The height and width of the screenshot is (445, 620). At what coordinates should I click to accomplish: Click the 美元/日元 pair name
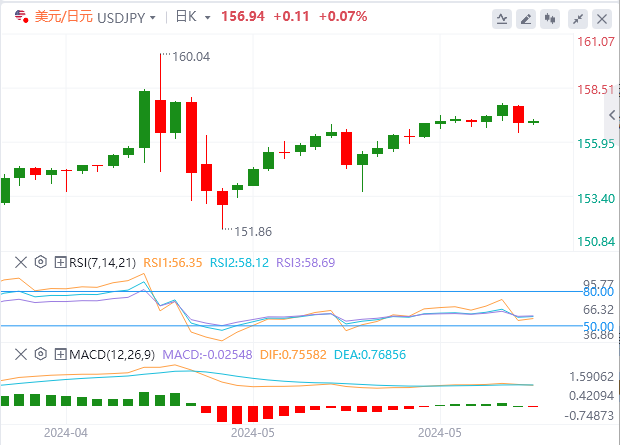(64, 17)
